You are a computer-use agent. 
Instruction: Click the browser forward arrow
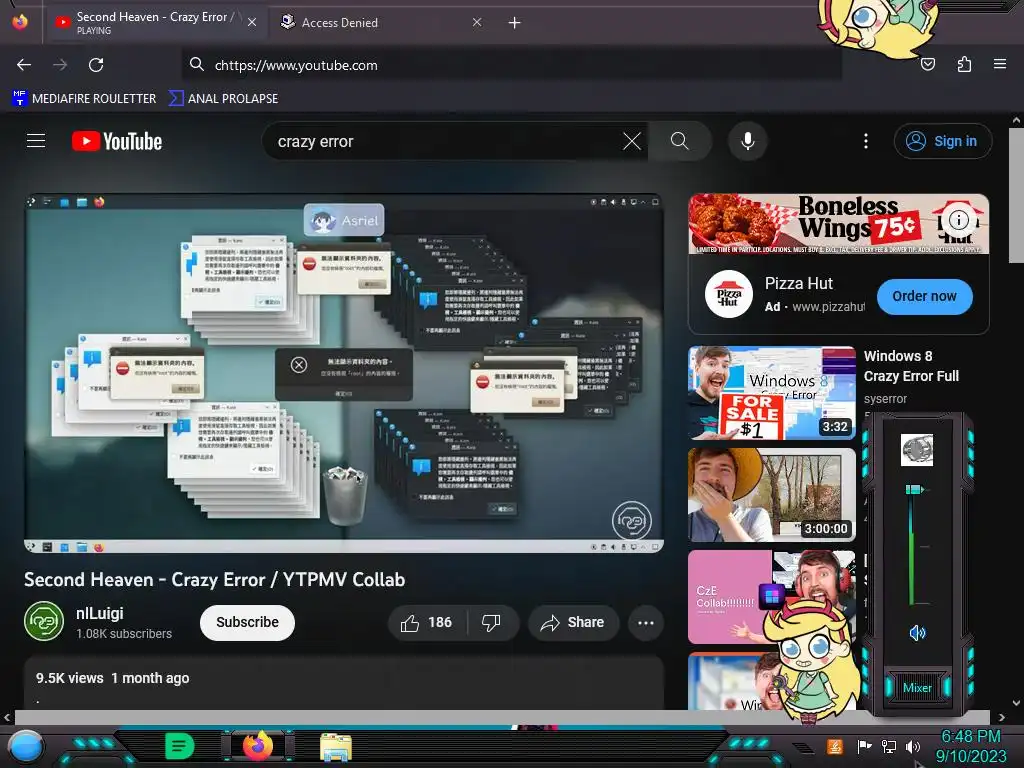pyautogui.click(x=60, y=65)
